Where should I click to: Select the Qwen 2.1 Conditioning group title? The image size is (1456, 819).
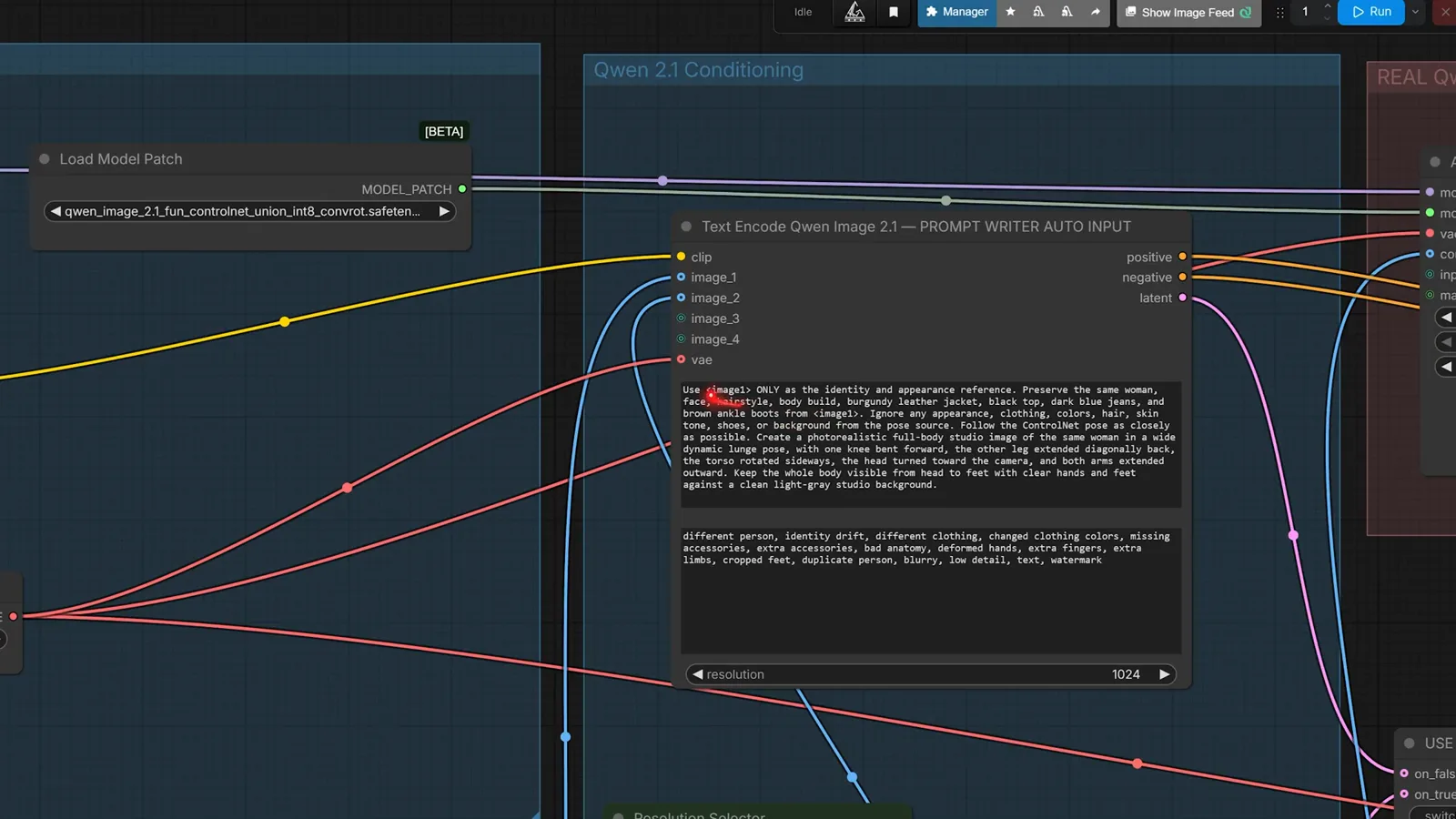click(698, 70)
